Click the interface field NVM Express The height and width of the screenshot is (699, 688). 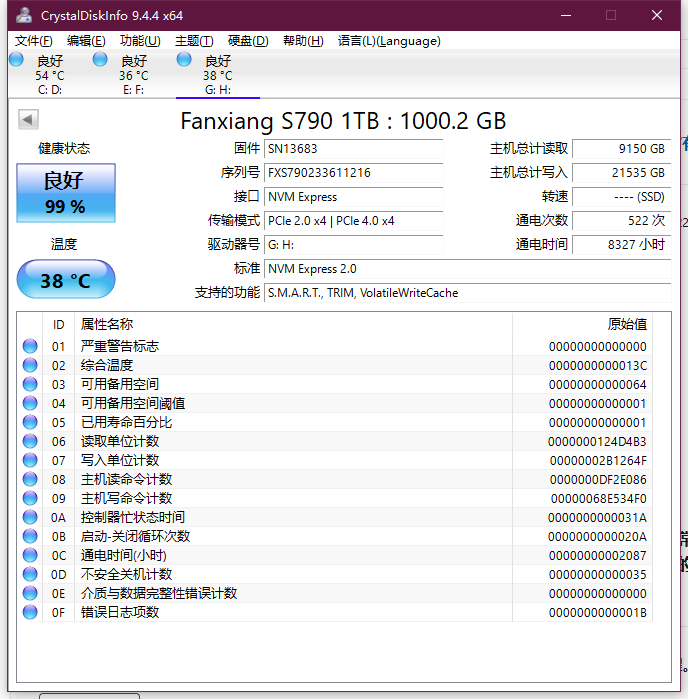(354, 197)
